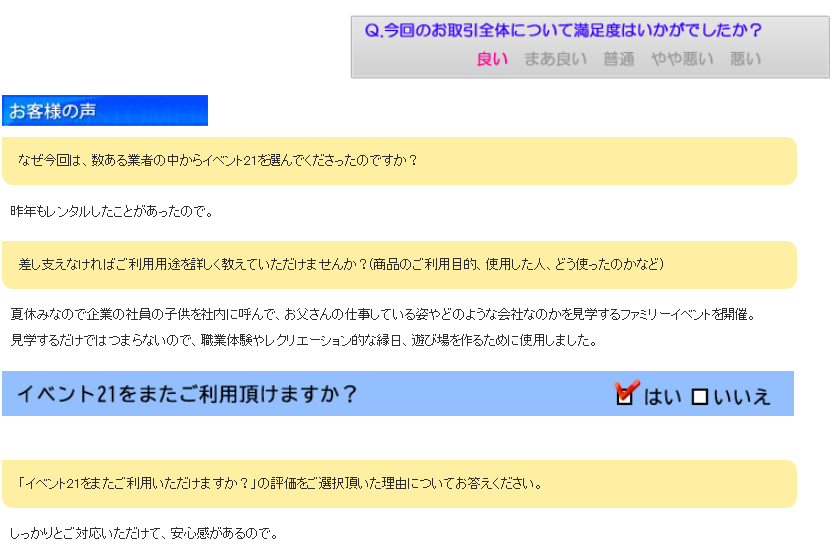This screenshot has height=555, width=834.
Task: Click the banner text イベント21をまたご利用頂けますか？
Action: point(187,394)
